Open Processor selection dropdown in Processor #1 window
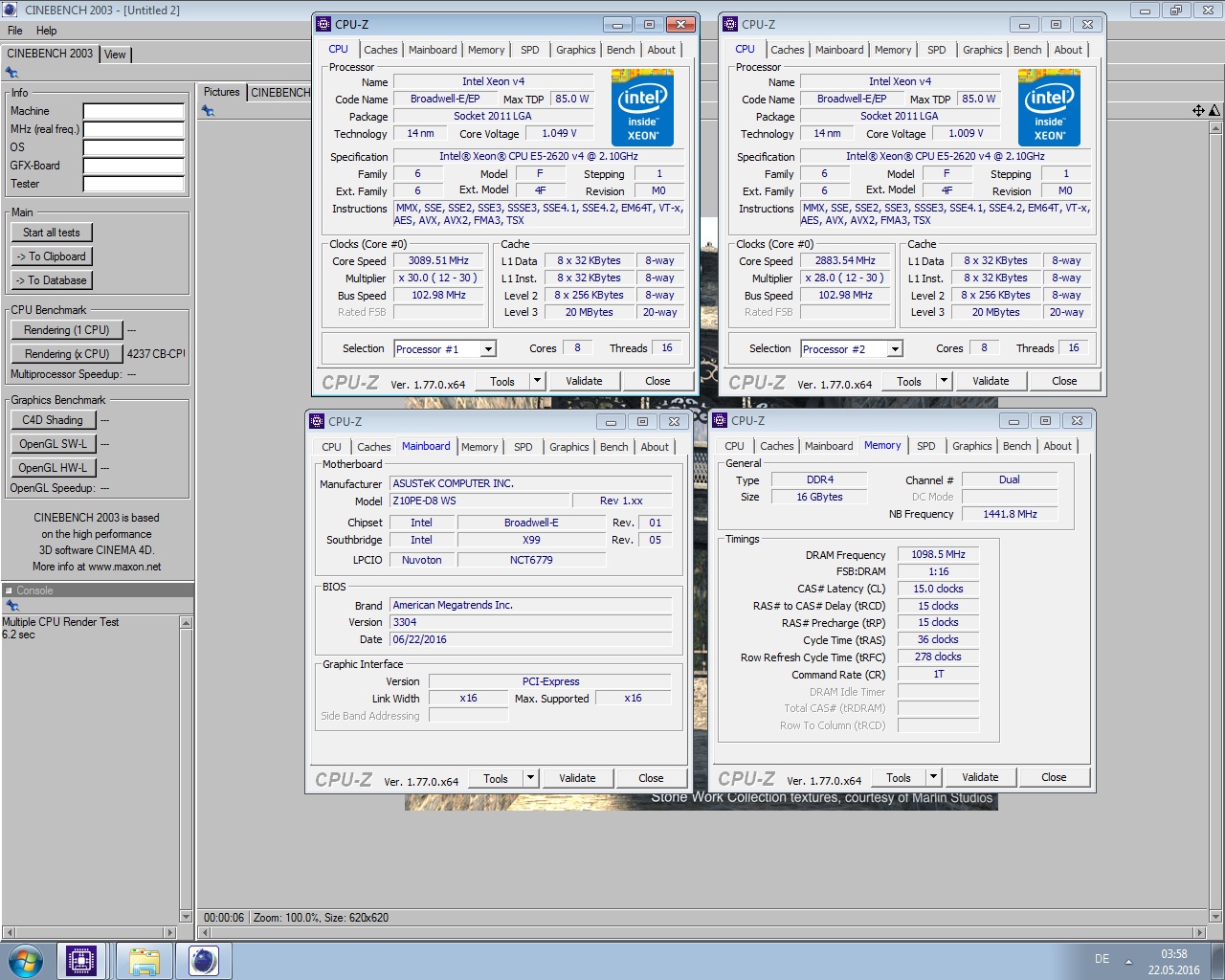The height and width of the screenshot is (980, 1225). pos(488,349)
